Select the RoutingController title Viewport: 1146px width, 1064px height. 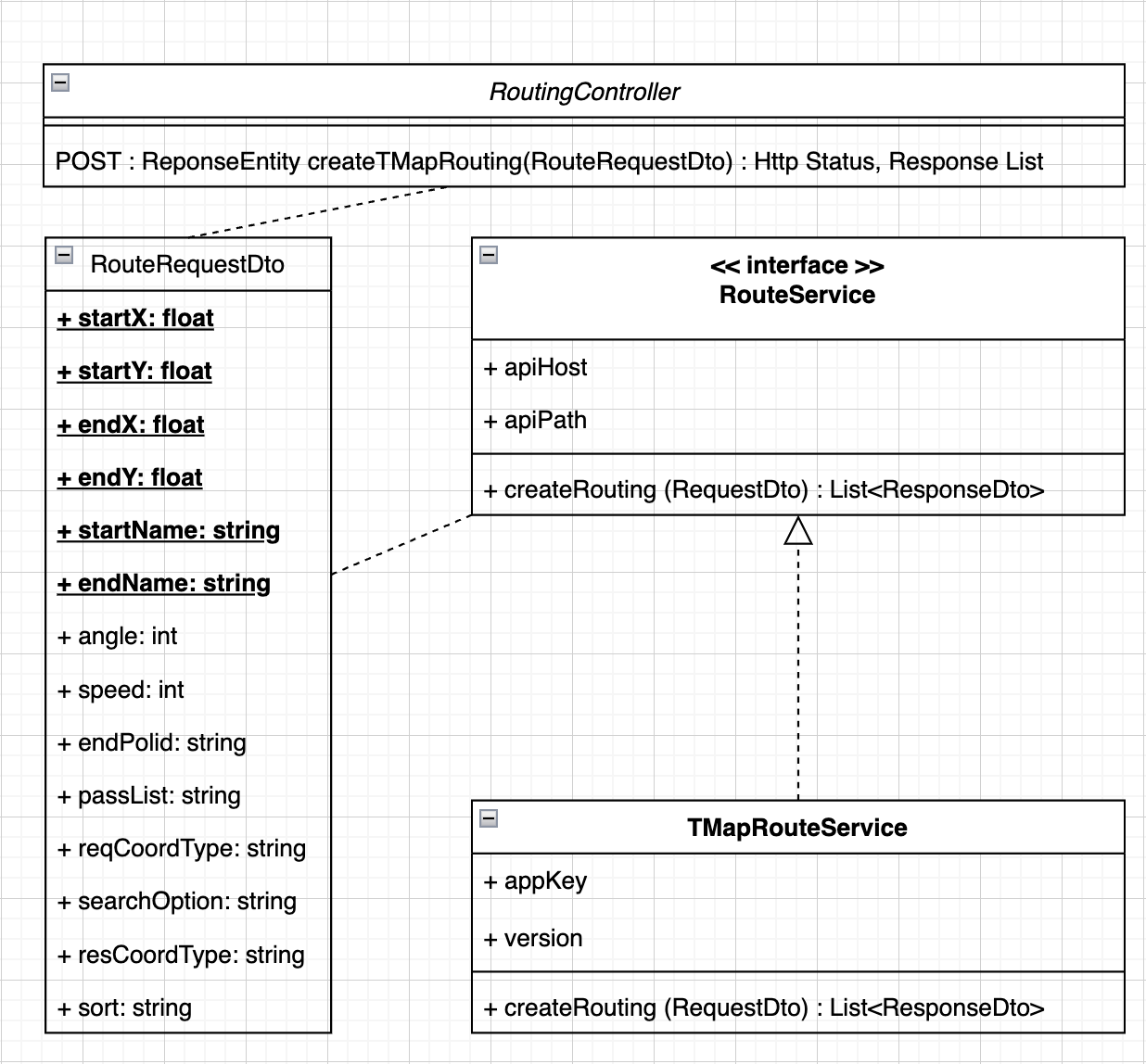coord(584,92)
